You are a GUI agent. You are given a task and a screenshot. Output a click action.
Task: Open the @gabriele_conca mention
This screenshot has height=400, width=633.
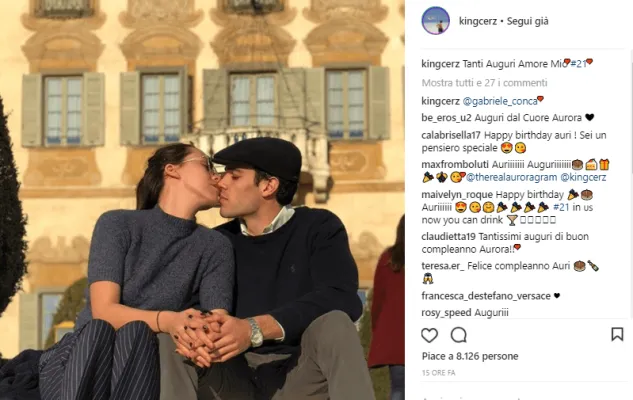(500, 101)
